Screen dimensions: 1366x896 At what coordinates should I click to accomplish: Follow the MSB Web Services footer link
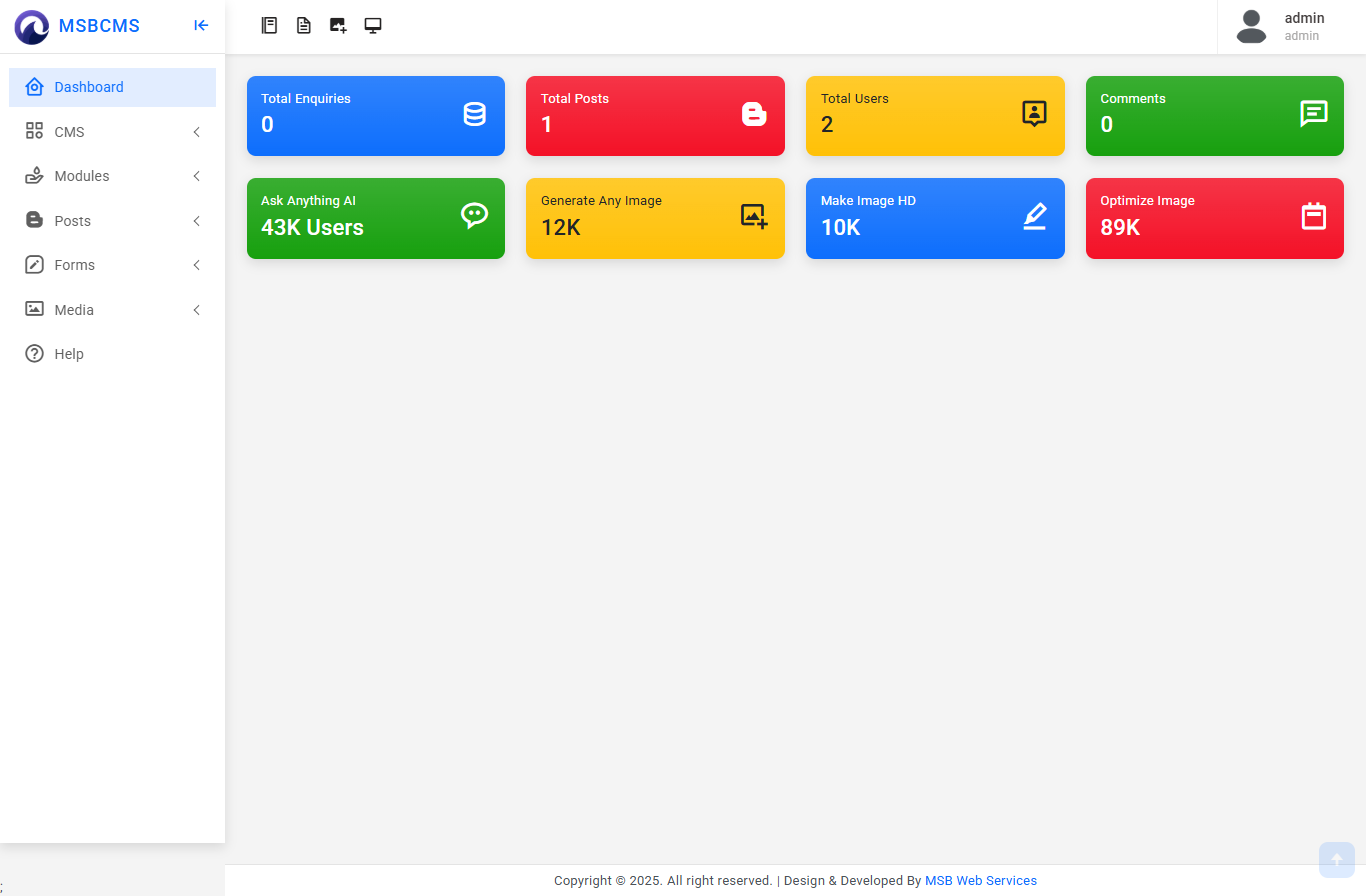tap(980, 881)
